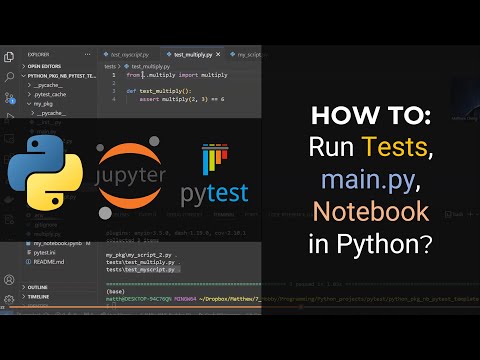Click terminal output 'tests\test_myscript.py'
The height and width of the screenshot is (360, 480).
point(140,270)
